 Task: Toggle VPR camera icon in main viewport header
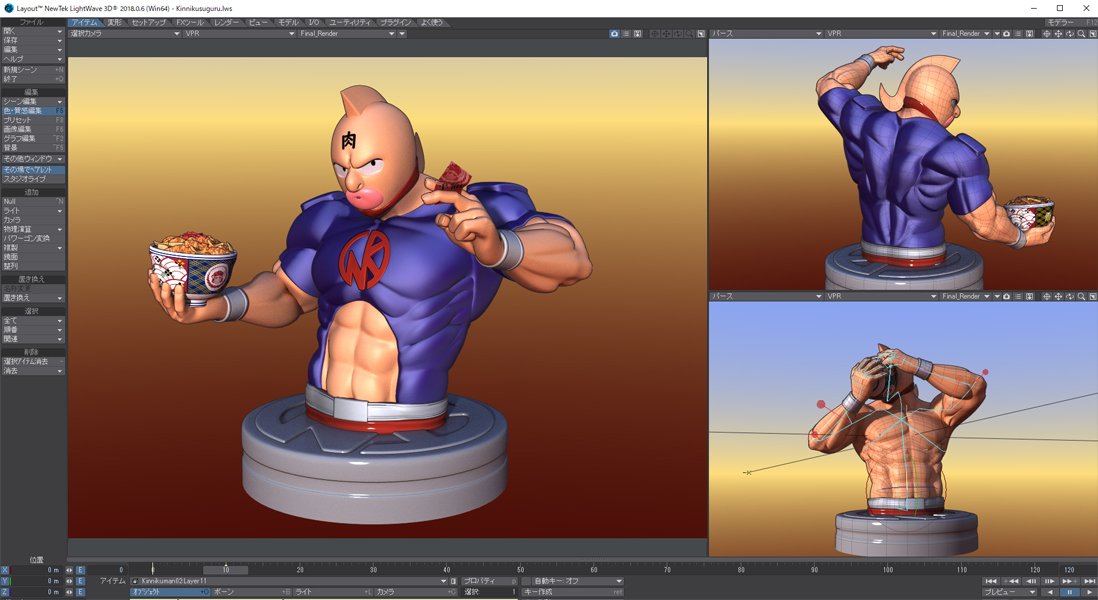click(614, 34)
